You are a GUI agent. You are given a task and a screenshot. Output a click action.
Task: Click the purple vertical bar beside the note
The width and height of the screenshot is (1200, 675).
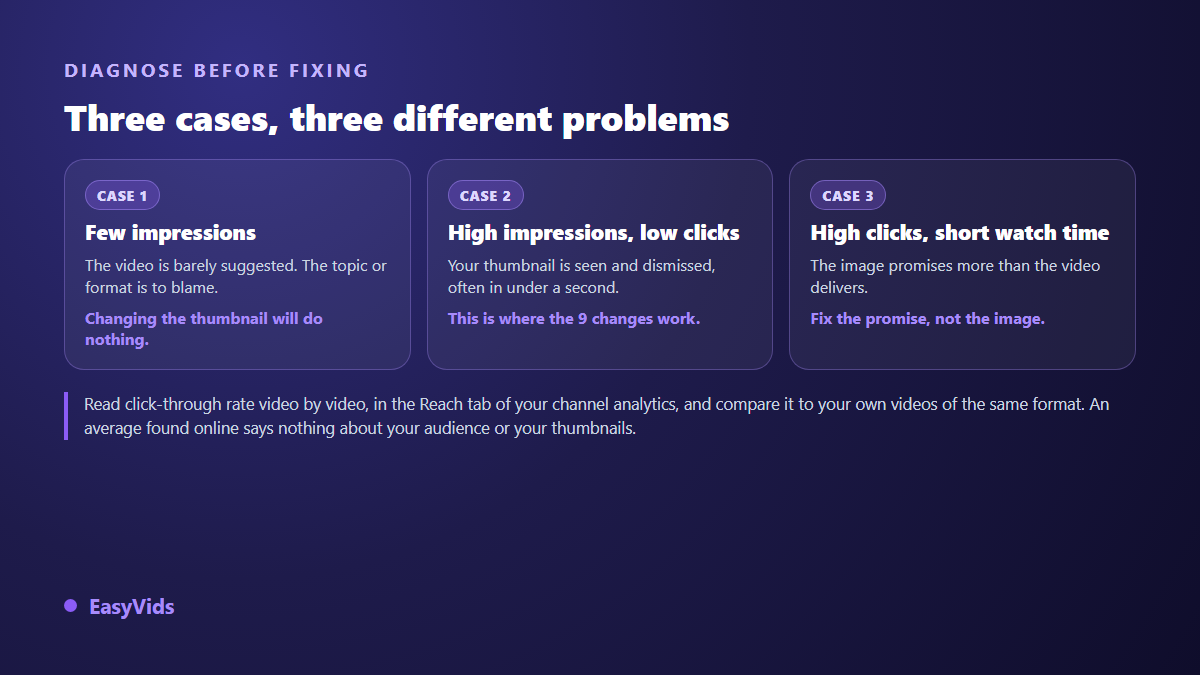pos(66,416)
